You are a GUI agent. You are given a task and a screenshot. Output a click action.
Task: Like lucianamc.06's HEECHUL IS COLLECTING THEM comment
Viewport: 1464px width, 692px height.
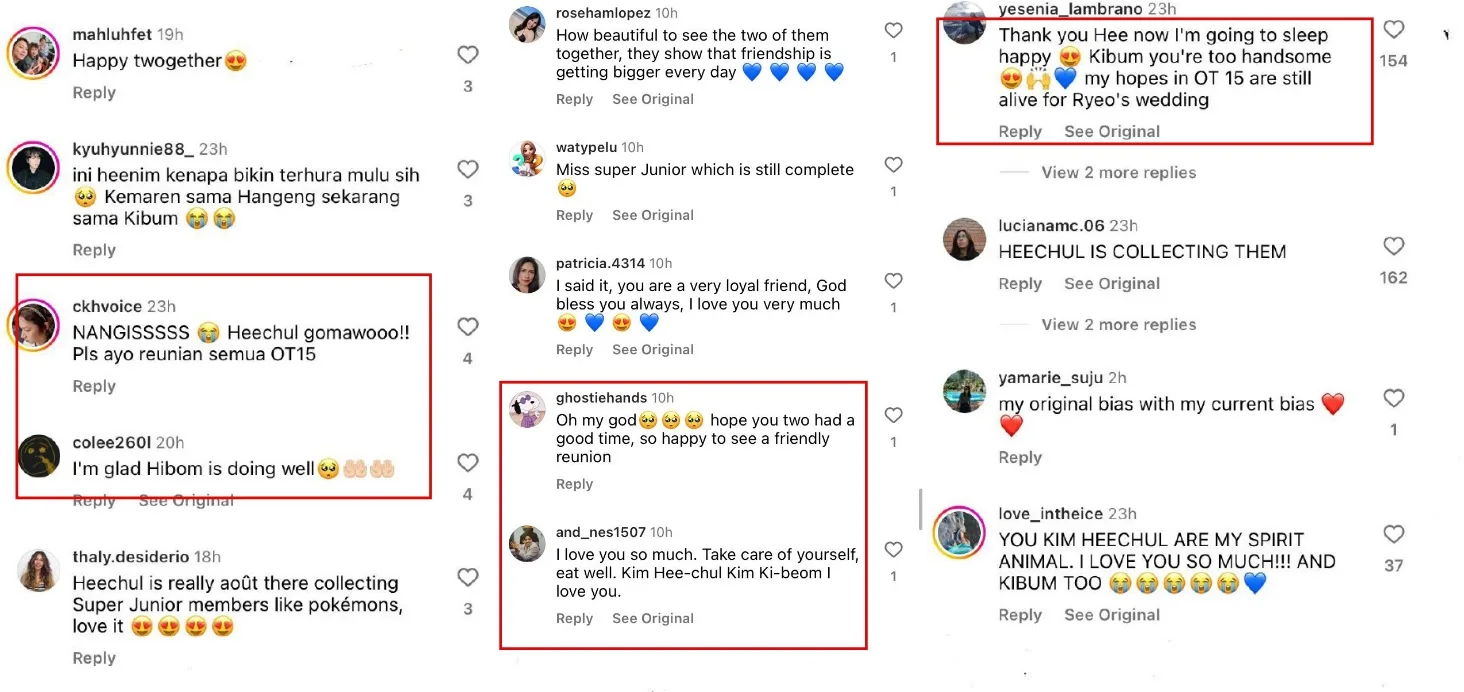tap(1393, 246)
